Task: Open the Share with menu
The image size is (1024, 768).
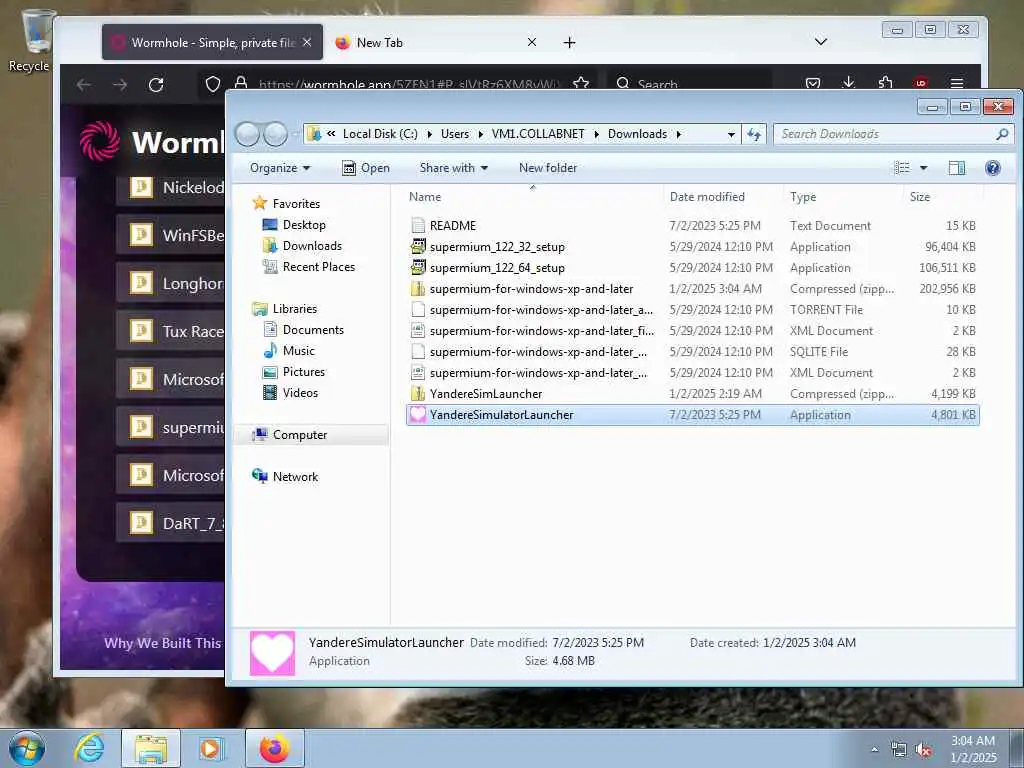Action: pyautogui.click(x=453, y=168)
